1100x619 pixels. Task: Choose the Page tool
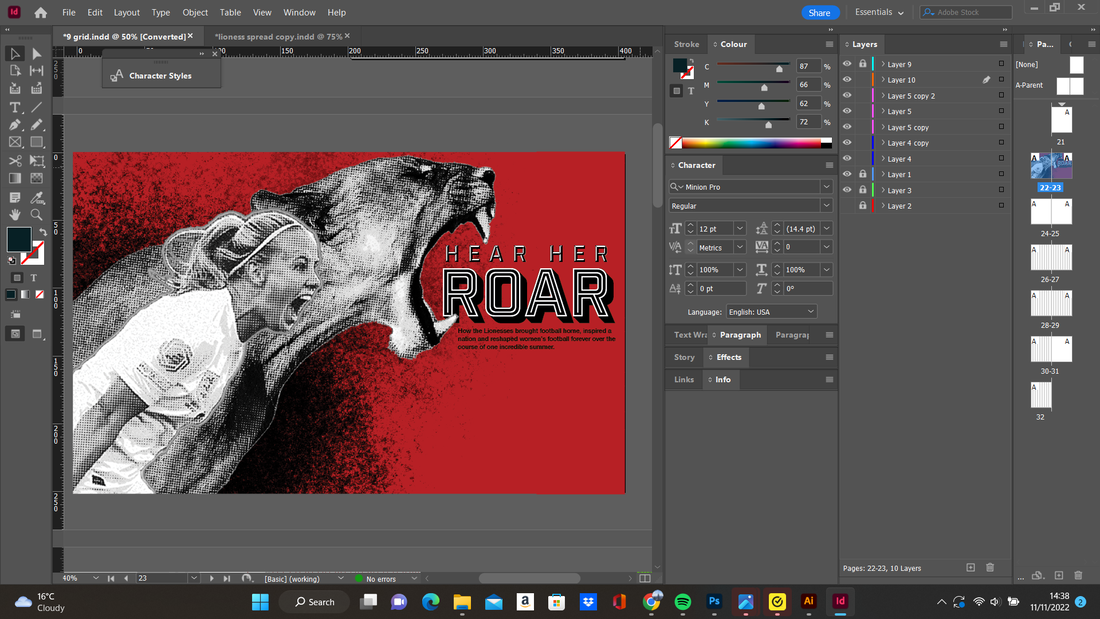15,71
